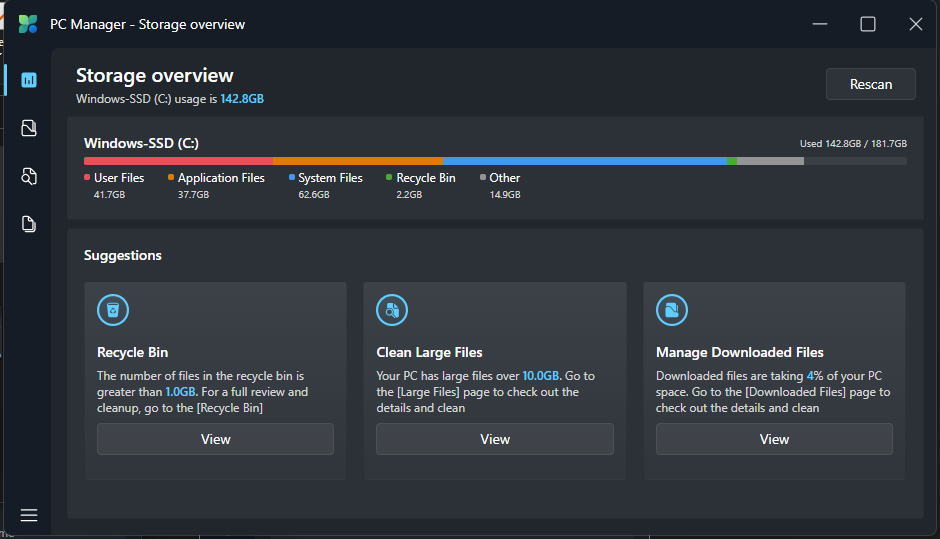Click the Manage Downloaded Files circular icon
This screenshot has width=940, height=539.
point(672,310)
